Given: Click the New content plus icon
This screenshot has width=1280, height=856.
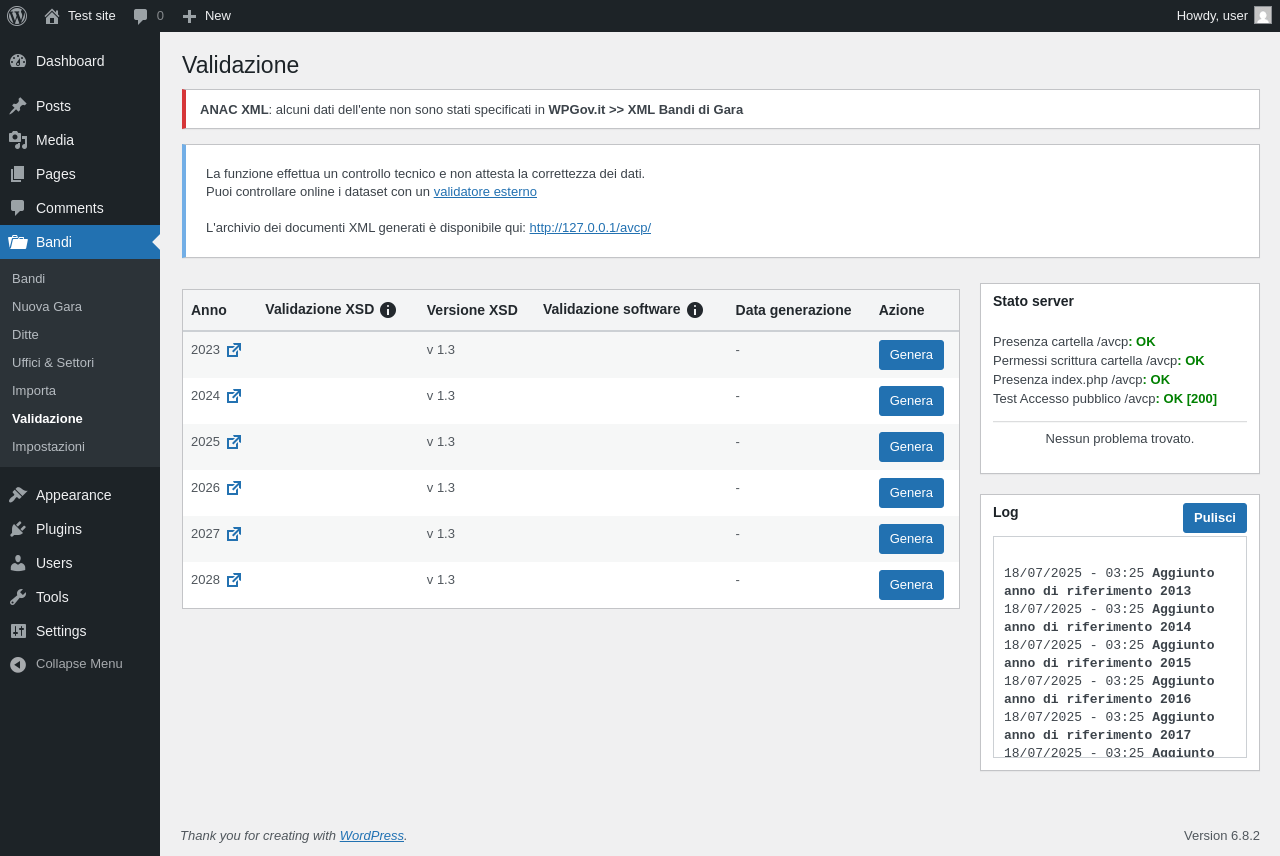Looking at the screenshot, I should (x=189, y=16).
